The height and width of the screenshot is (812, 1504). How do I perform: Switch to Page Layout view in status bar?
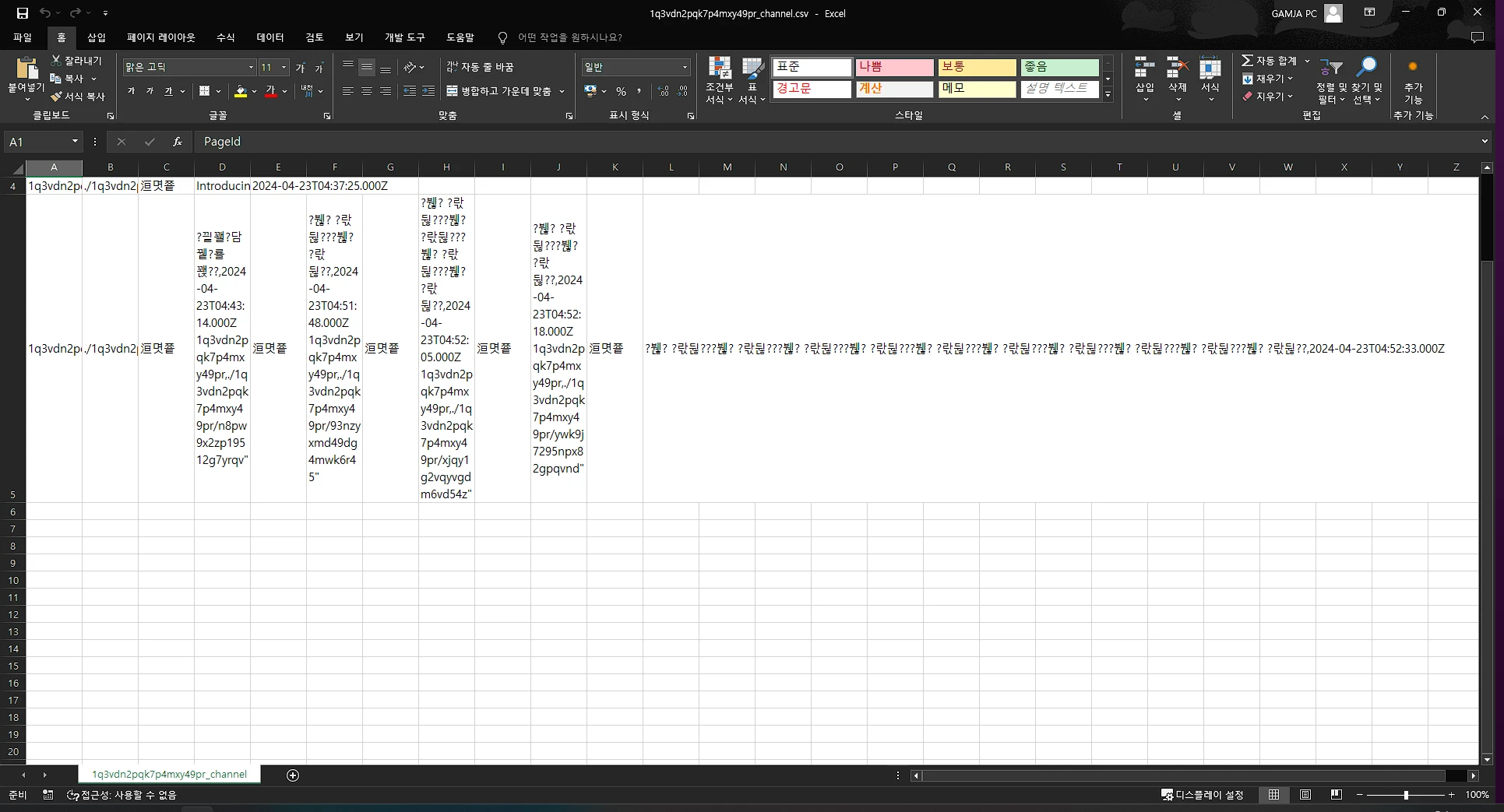coord(1305,795)
